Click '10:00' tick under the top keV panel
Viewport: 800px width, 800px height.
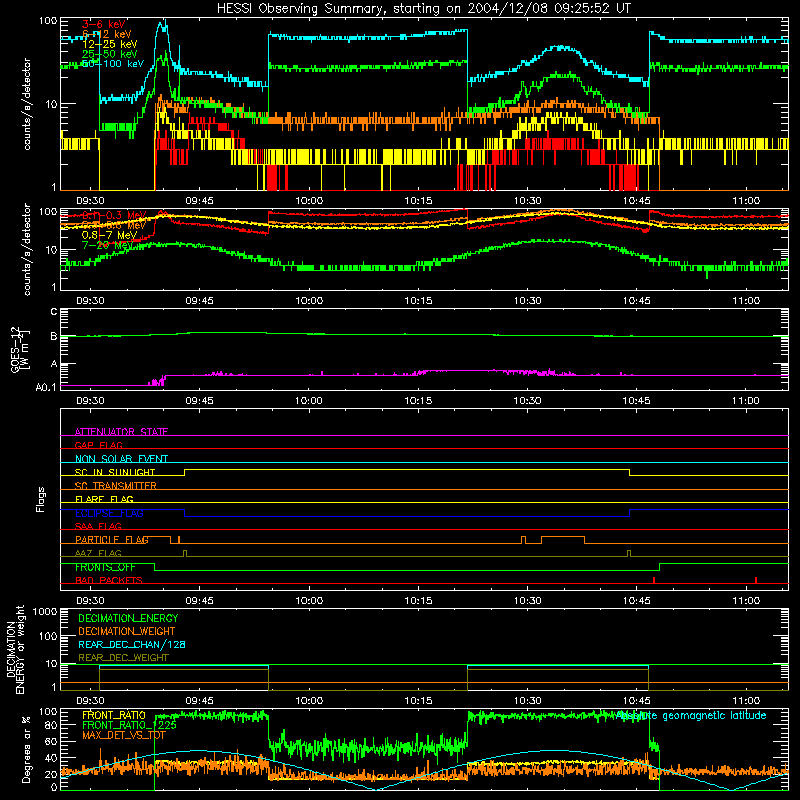(x=309, y=201)
